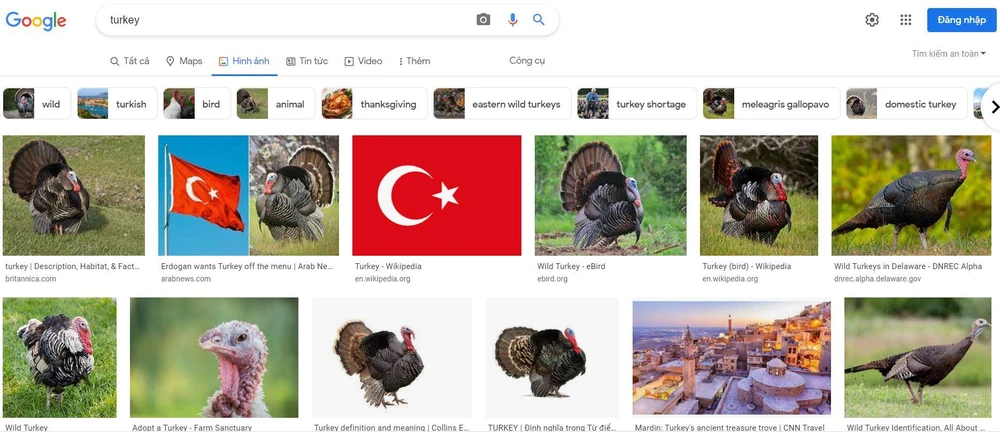Image resolution: width=1000 pixels, height=436 pixels.
Task: Click the 'Đăng nhập' sign-in button
Action: click(x=962, y=20)
